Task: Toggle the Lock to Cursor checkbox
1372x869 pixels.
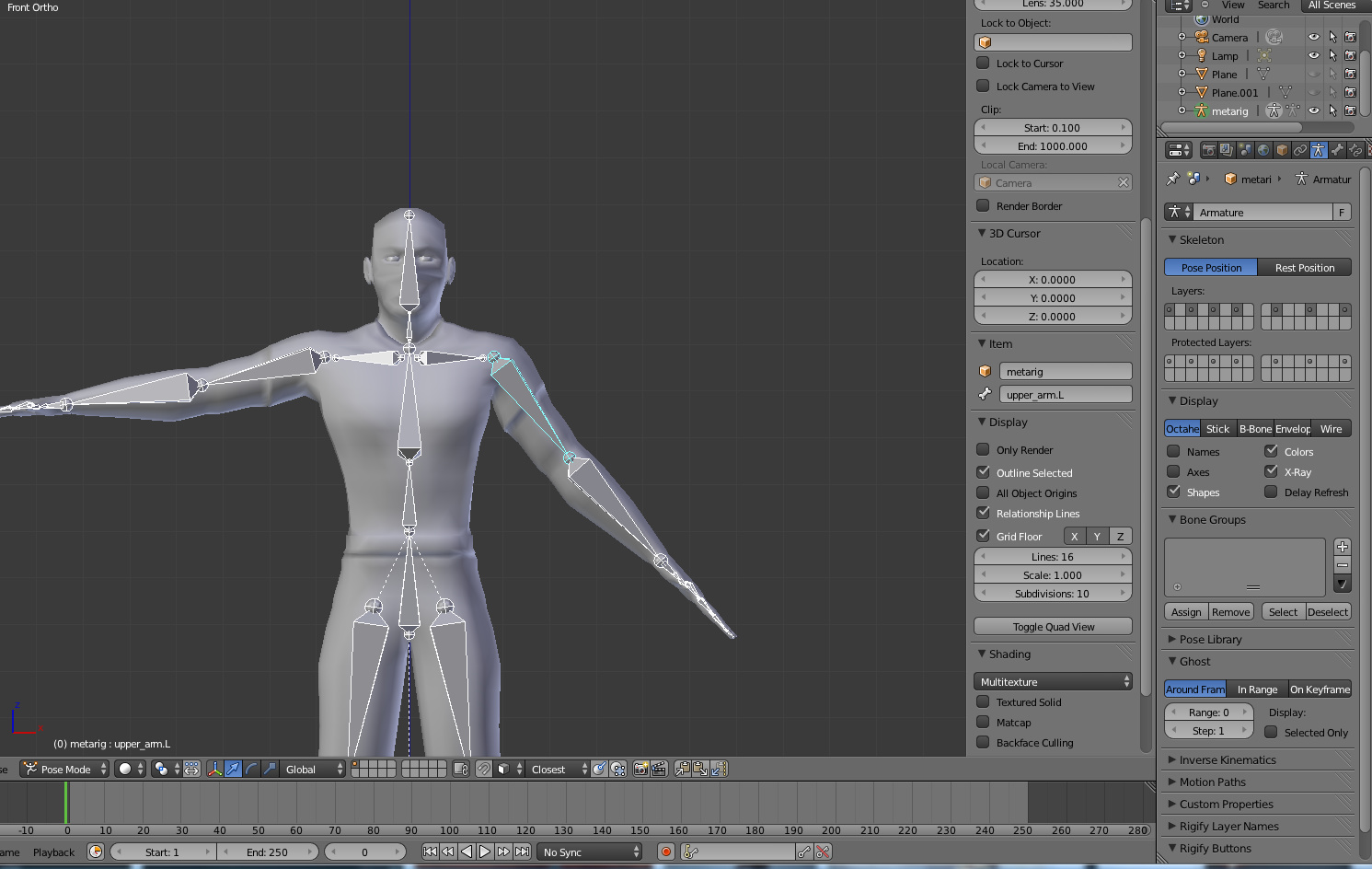Action: coord(983,64)
